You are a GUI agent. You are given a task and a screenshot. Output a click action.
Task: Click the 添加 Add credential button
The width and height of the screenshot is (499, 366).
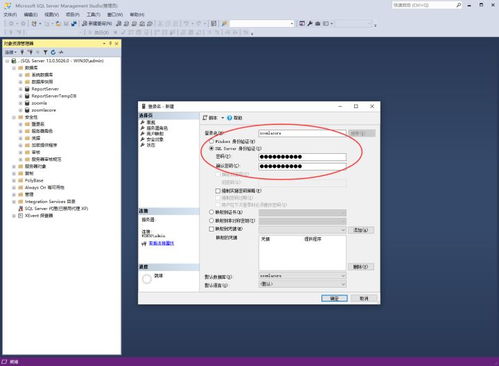(x=361, y=230)
